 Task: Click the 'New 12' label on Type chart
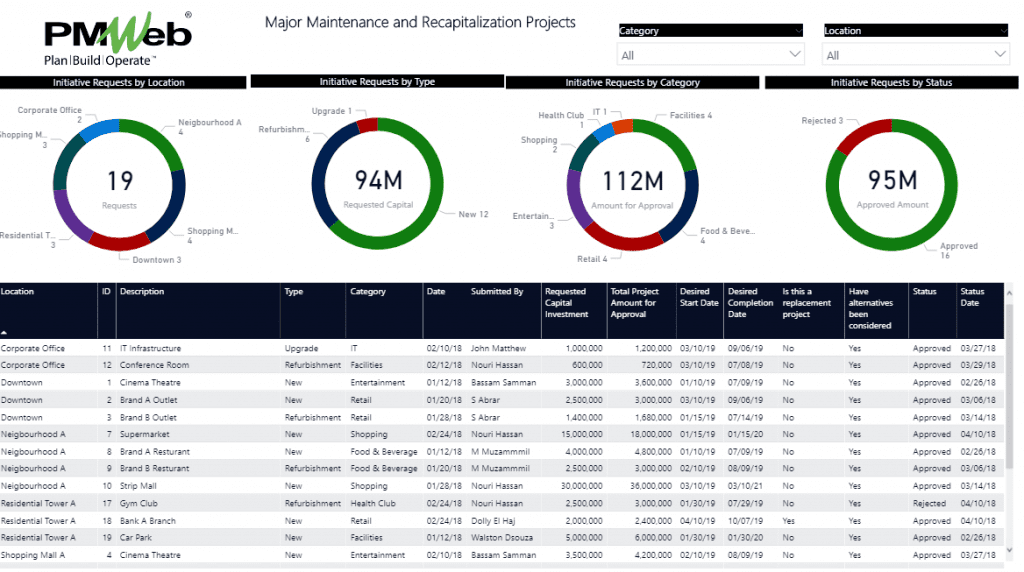coord(473,214)
